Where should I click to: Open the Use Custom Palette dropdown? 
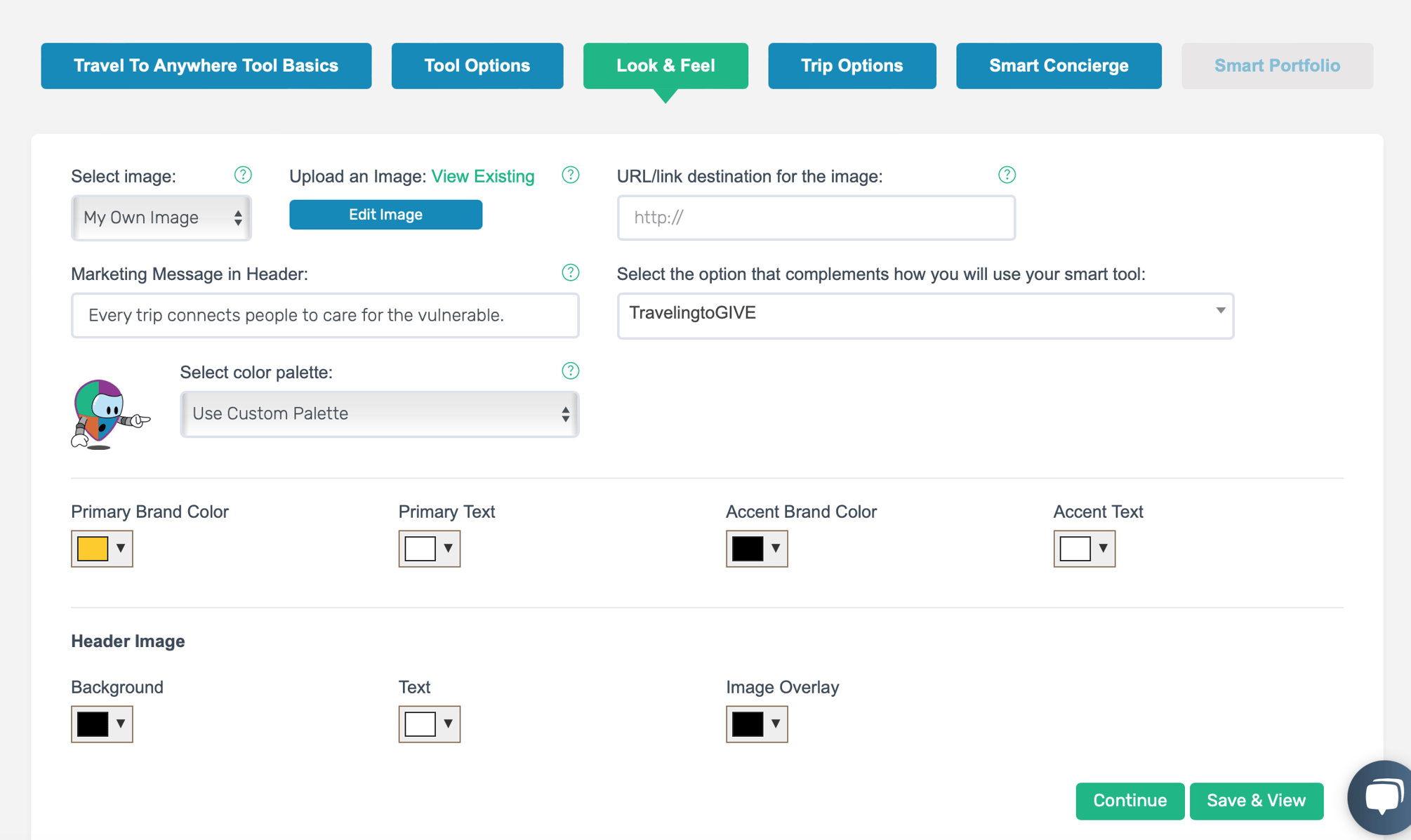(x=380, y=414)
